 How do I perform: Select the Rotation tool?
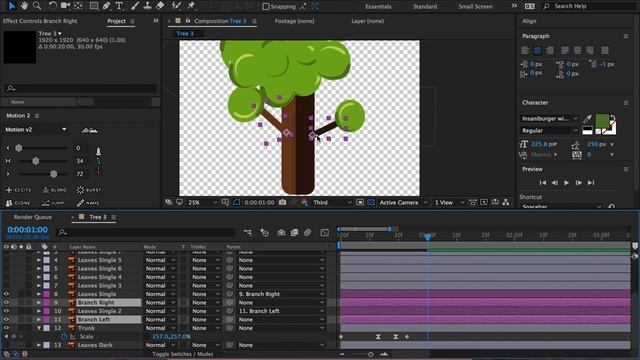(x=53, y=6)
